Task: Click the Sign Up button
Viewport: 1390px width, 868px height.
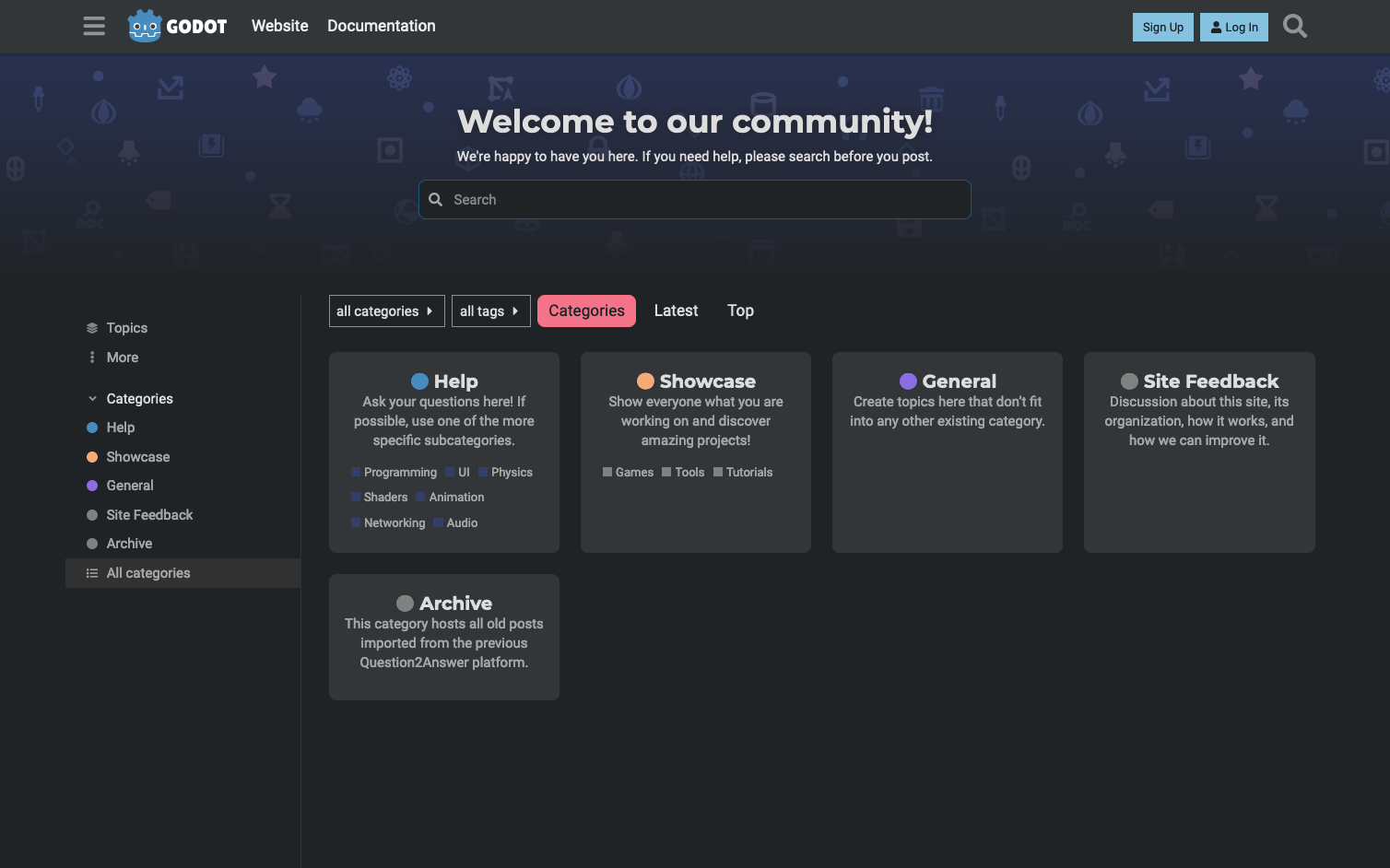Action: (x=1162, y=27)
